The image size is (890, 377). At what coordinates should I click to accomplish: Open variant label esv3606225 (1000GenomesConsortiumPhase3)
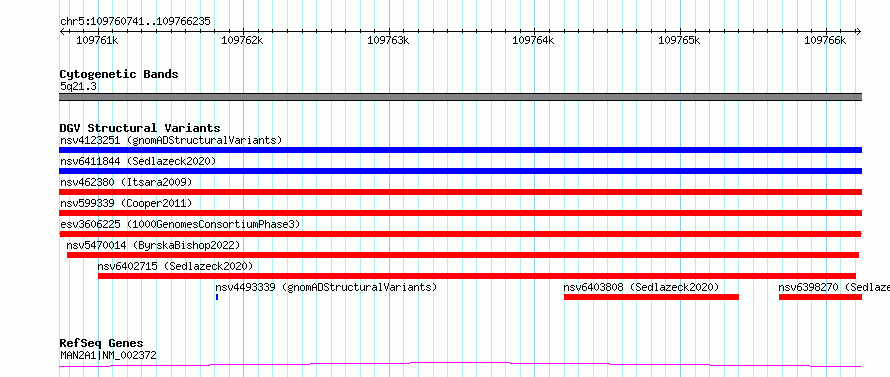180,224
